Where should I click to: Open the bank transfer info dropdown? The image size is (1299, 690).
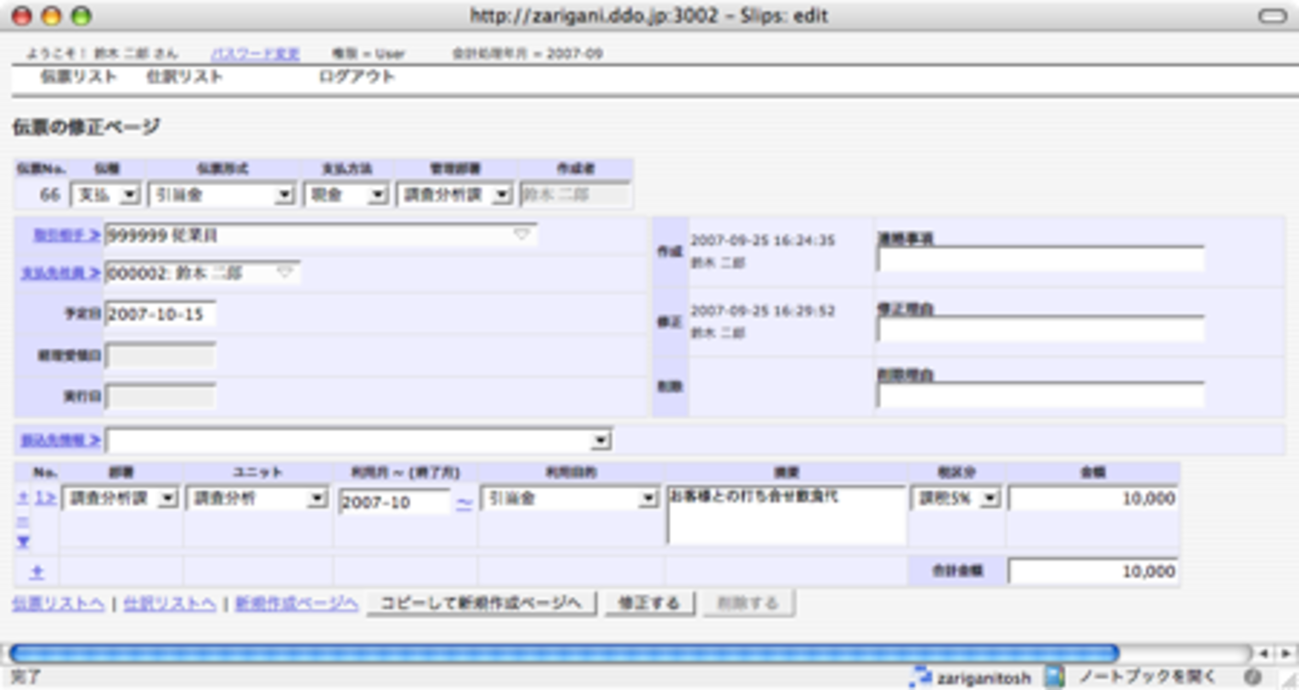[x=358, y=440]
